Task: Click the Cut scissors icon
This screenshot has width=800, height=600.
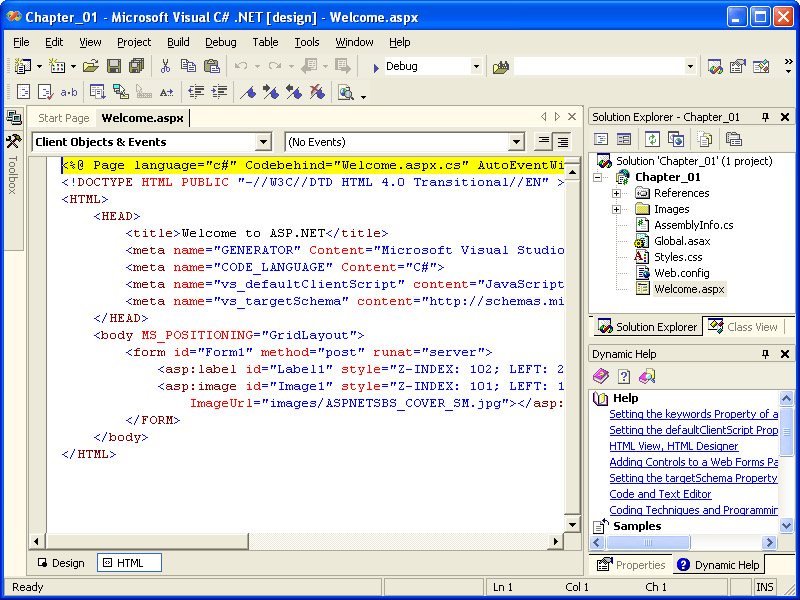Action: click(165, 66)
